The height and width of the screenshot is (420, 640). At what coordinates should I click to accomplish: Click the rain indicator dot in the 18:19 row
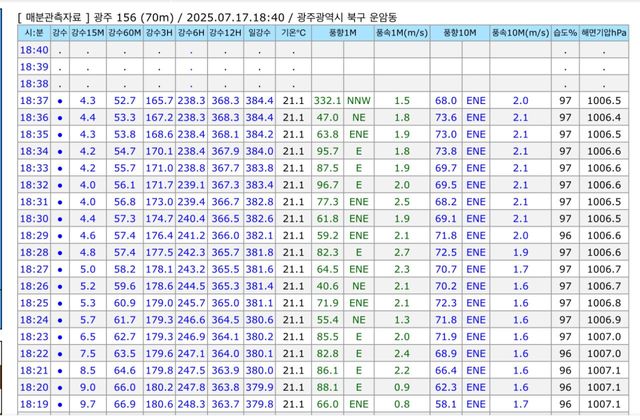click(x=60, y=405)
